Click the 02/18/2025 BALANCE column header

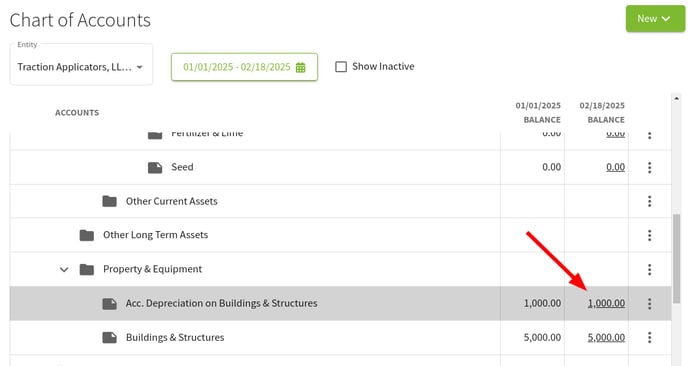click(602, 112)
